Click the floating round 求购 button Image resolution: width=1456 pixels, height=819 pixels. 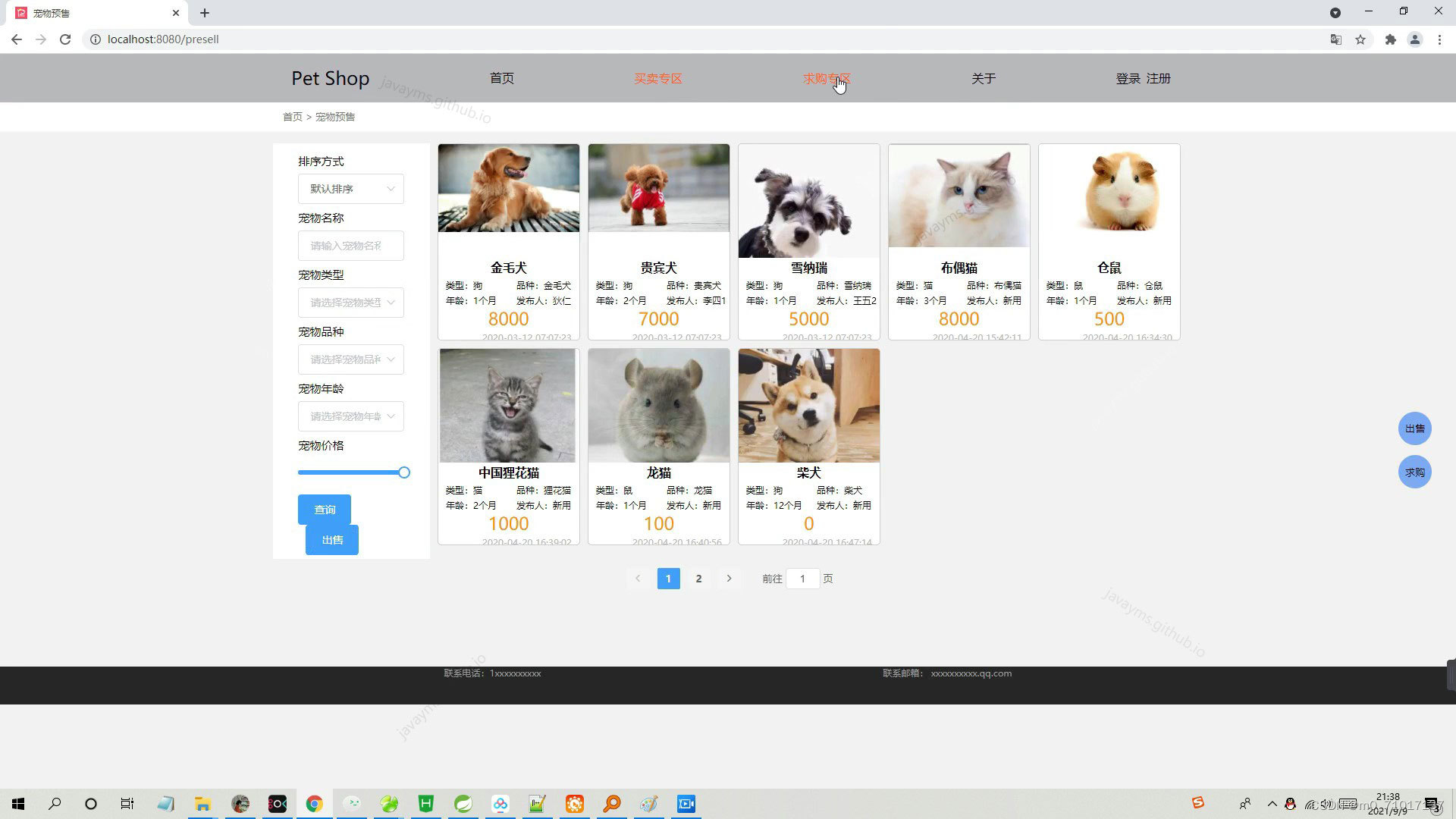pos(1414,472)
